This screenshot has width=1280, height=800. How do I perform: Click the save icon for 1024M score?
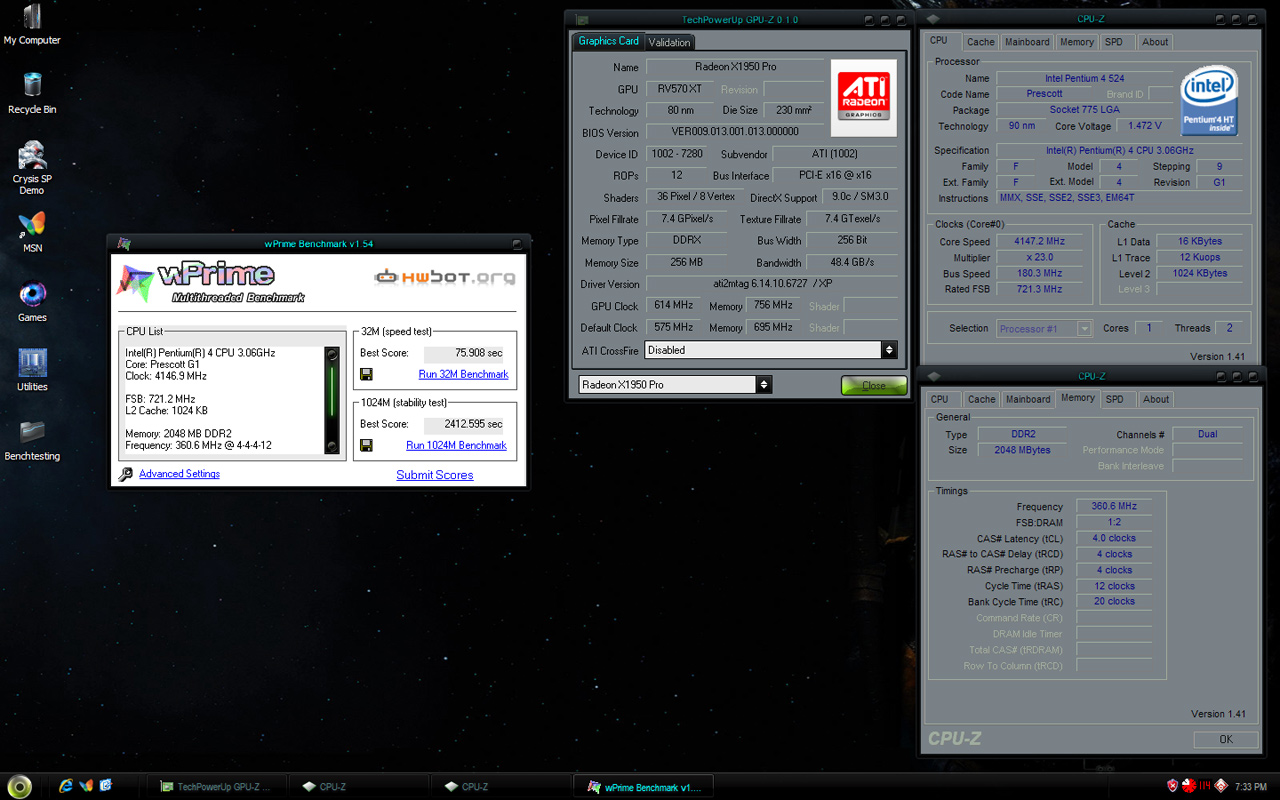[367, 445]
